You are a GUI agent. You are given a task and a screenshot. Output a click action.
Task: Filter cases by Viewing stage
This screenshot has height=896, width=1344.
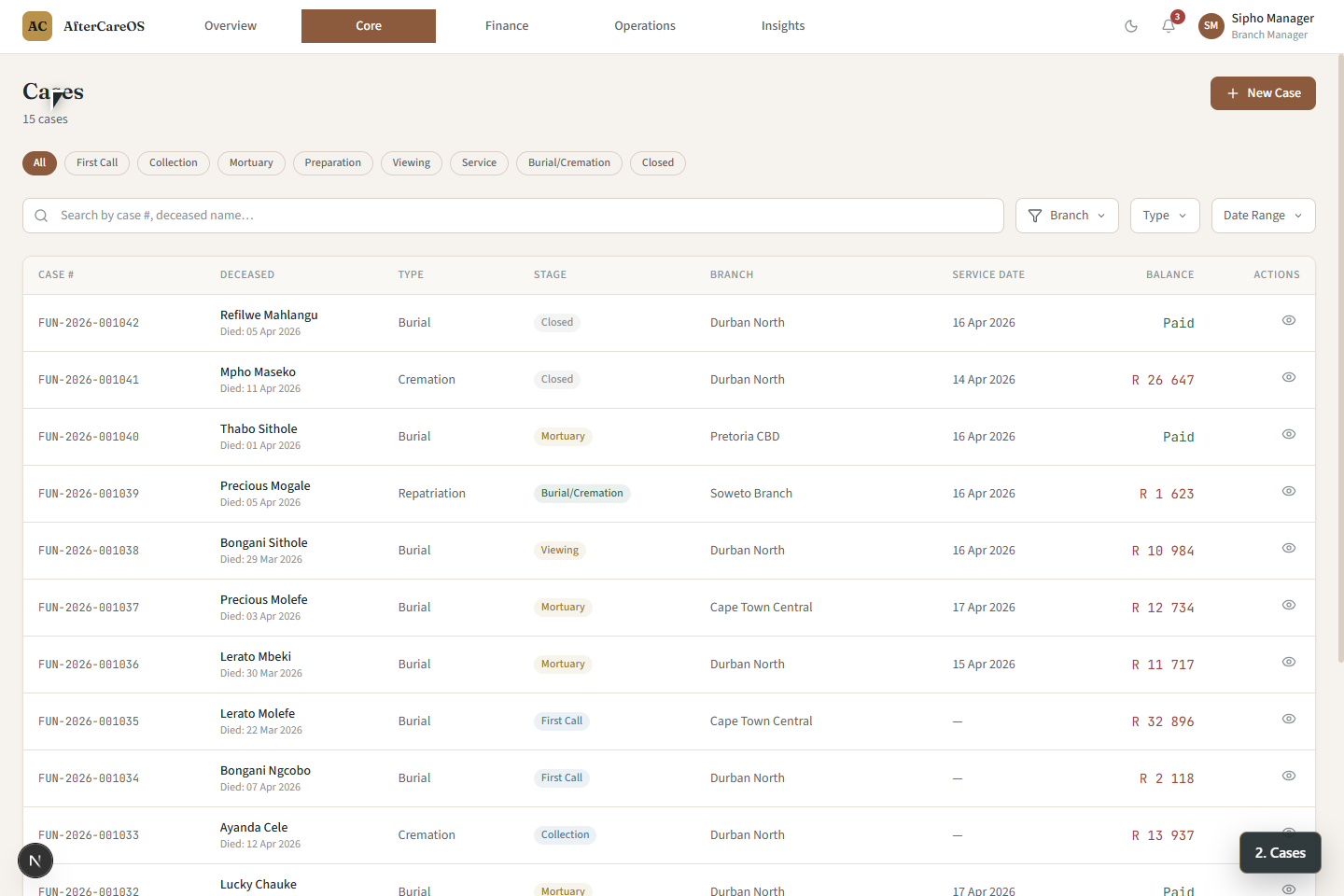(x=412, y=162)
